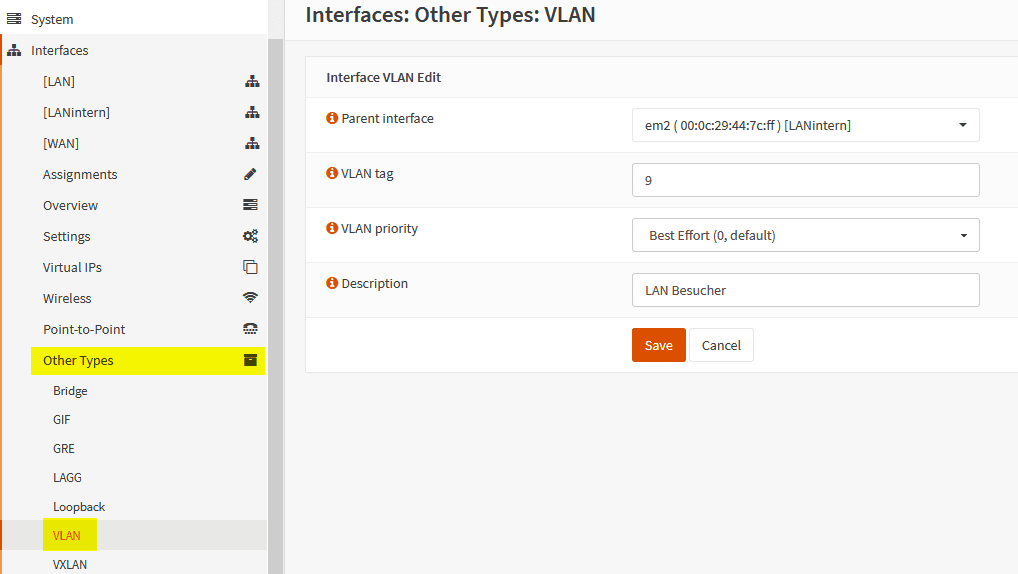Go to the VXLAN submenu item
The width and height of the screenshot is (1018, 574).
(x=70, y=564)
